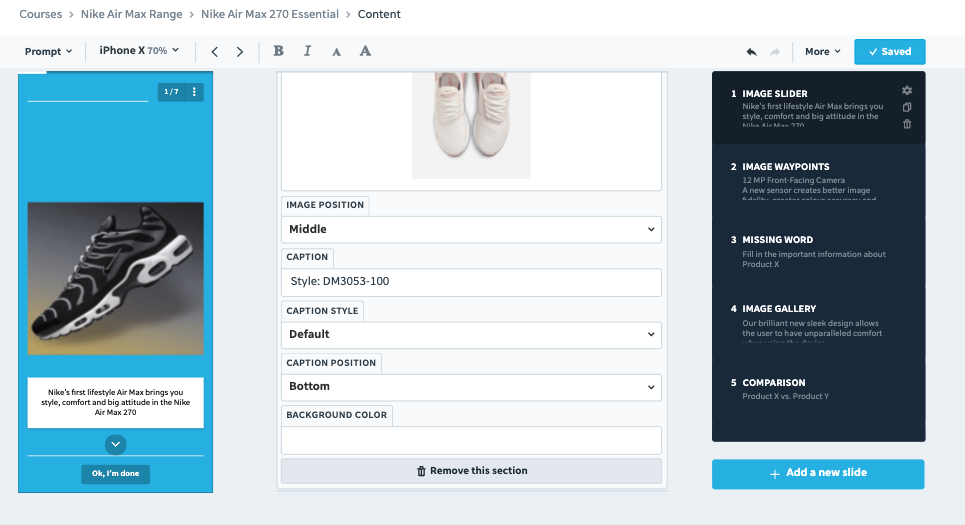
Task: Increase font size with large A icon
Action: point(365,51)
